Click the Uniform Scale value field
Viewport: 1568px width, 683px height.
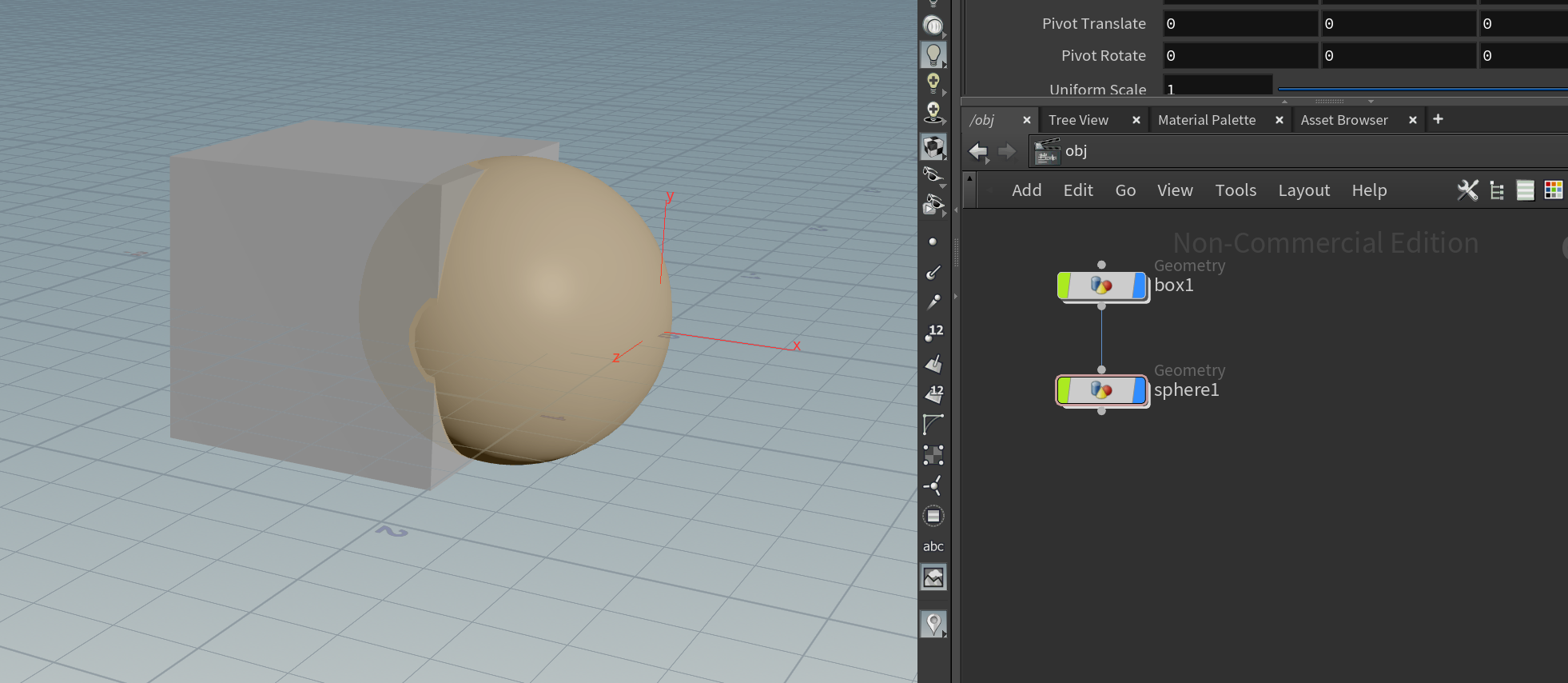click(1217, 86)
